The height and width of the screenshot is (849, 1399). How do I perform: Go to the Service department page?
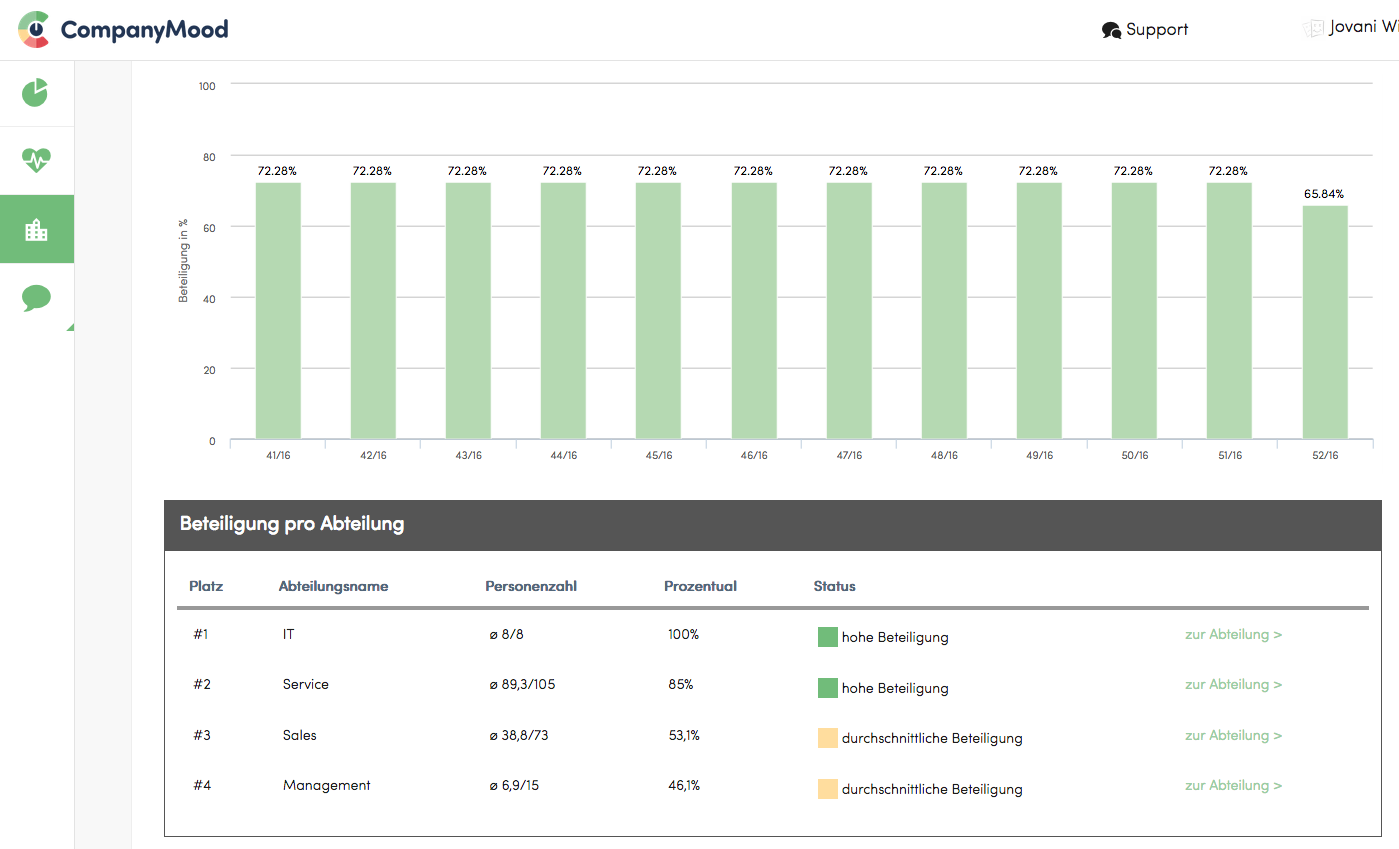tap(1233, 685)
